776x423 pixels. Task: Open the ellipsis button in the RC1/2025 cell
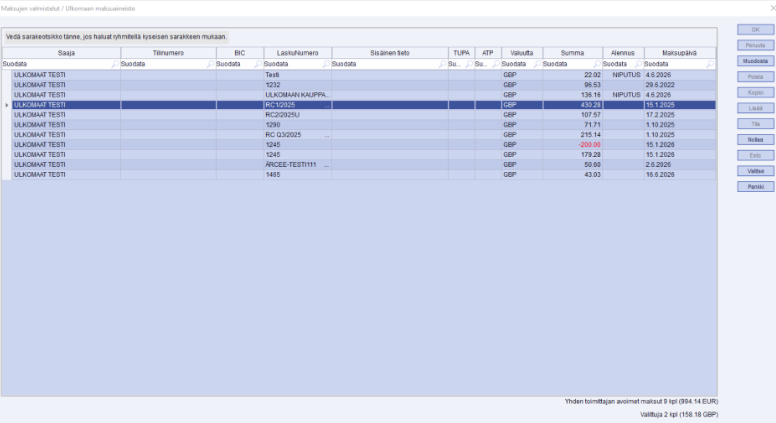327,105
